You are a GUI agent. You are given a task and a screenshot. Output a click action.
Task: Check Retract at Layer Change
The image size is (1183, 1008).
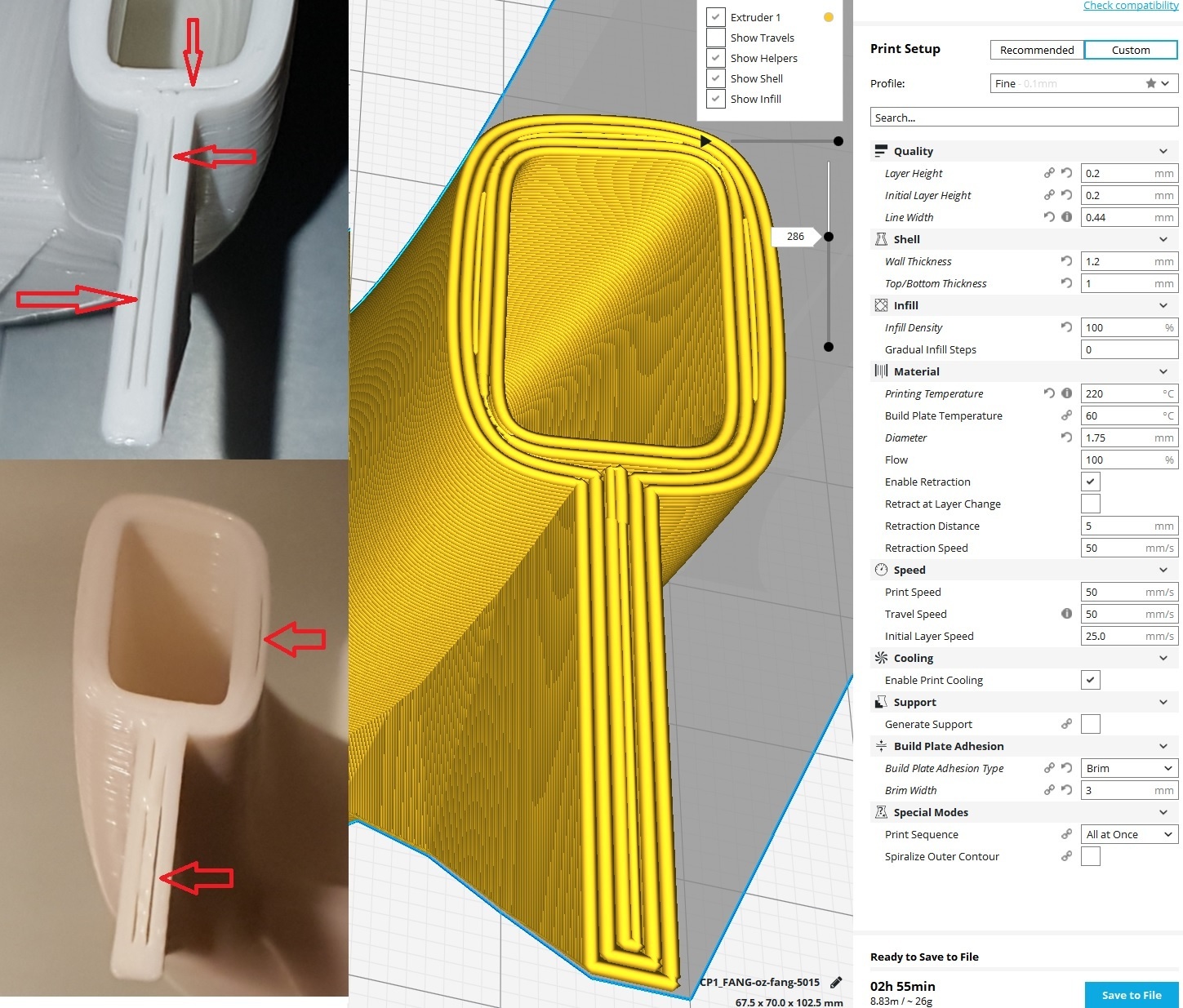[1091, 504]
